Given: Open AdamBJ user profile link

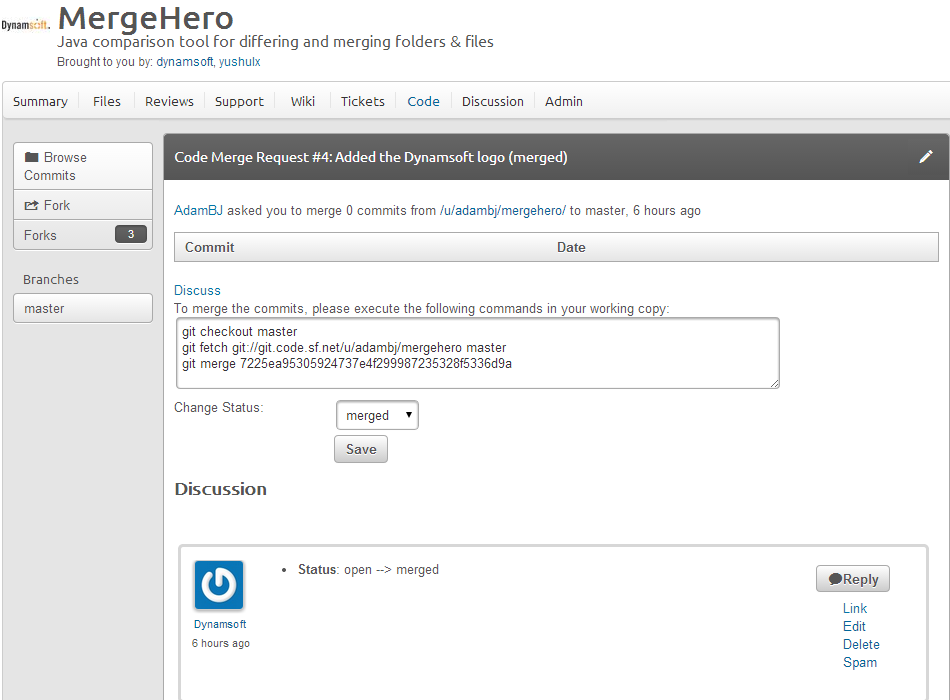Looking at the screenshot, I should click(x=199, y=211).
